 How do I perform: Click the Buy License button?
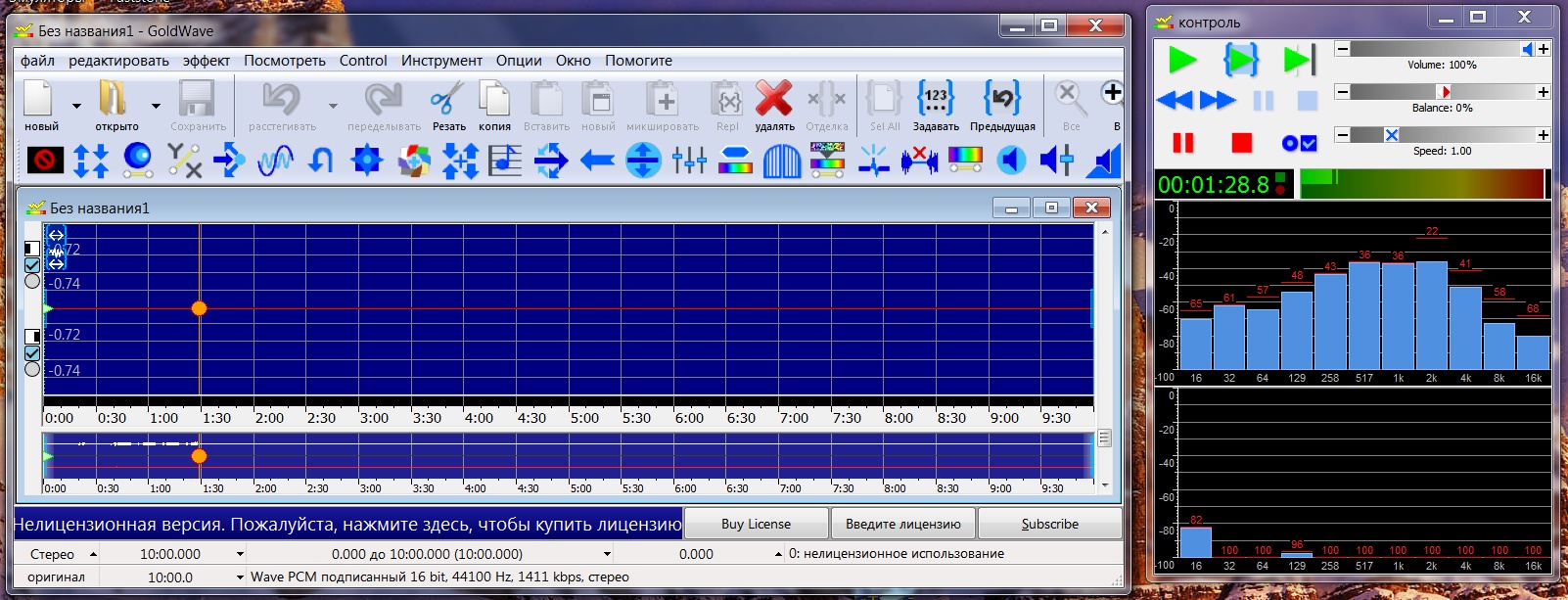[x=756, y=524]
